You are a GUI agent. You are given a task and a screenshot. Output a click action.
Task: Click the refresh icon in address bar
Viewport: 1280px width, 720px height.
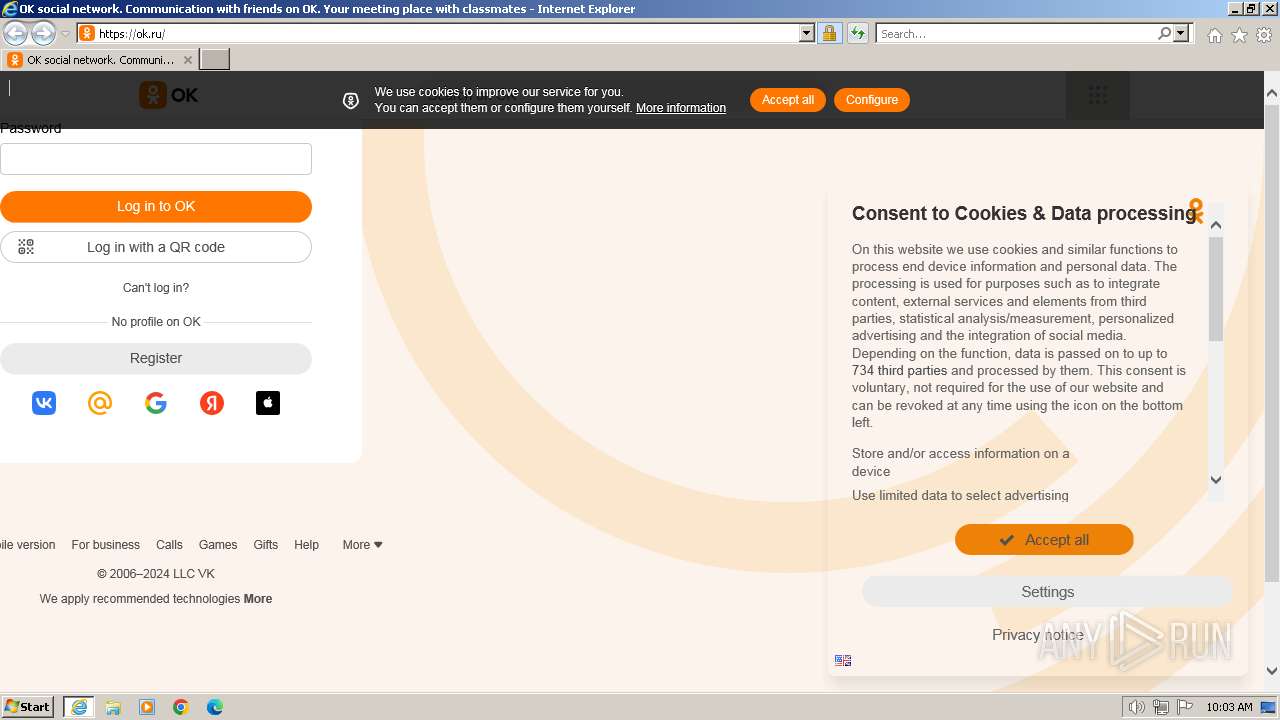[857, 33]
